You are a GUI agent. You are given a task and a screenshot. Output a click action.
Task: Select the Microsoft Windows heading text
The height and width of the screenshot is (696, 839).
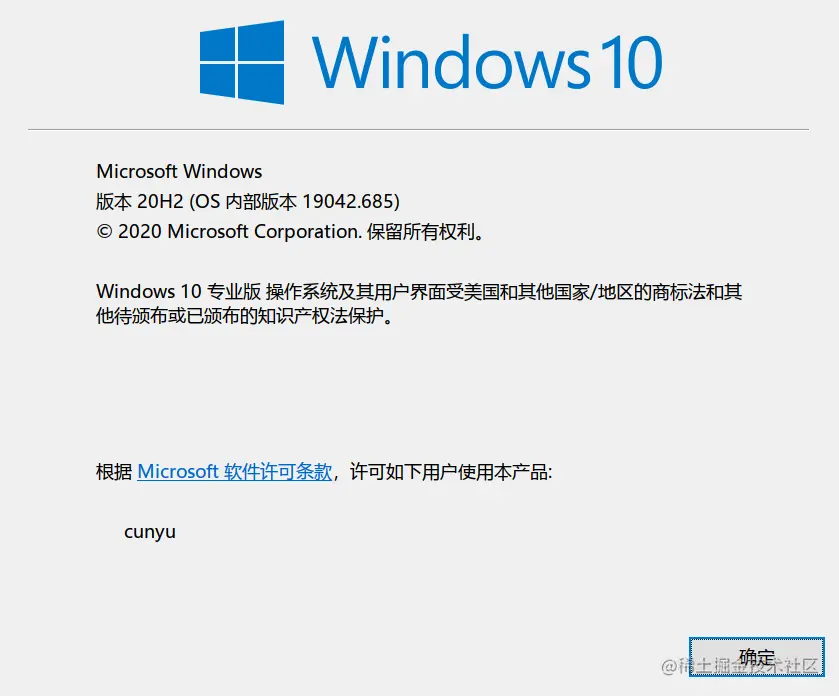pos(179,171)
